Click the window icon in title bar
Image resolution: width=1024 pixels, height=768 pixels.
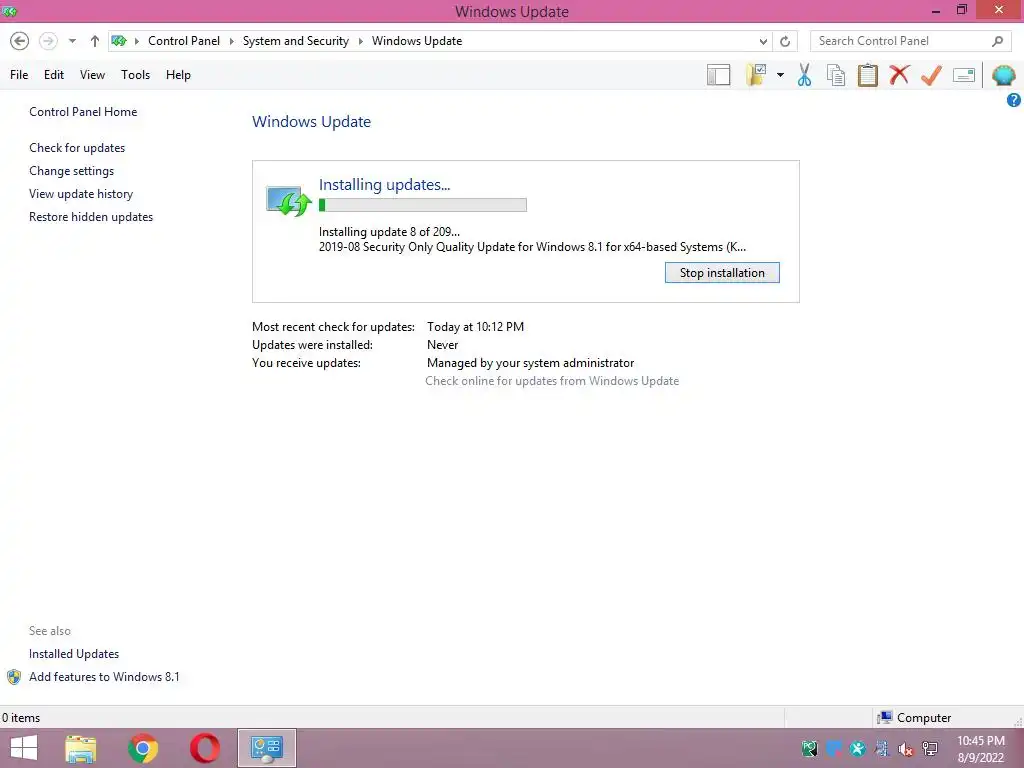pos(9,11)
